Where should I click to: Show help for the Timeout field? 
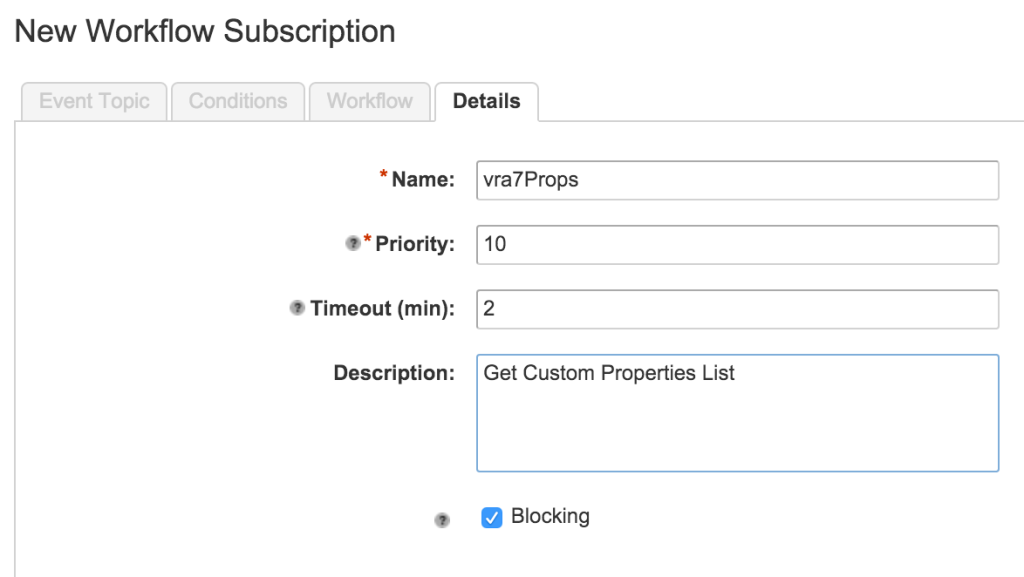click(x=295, y=308)
